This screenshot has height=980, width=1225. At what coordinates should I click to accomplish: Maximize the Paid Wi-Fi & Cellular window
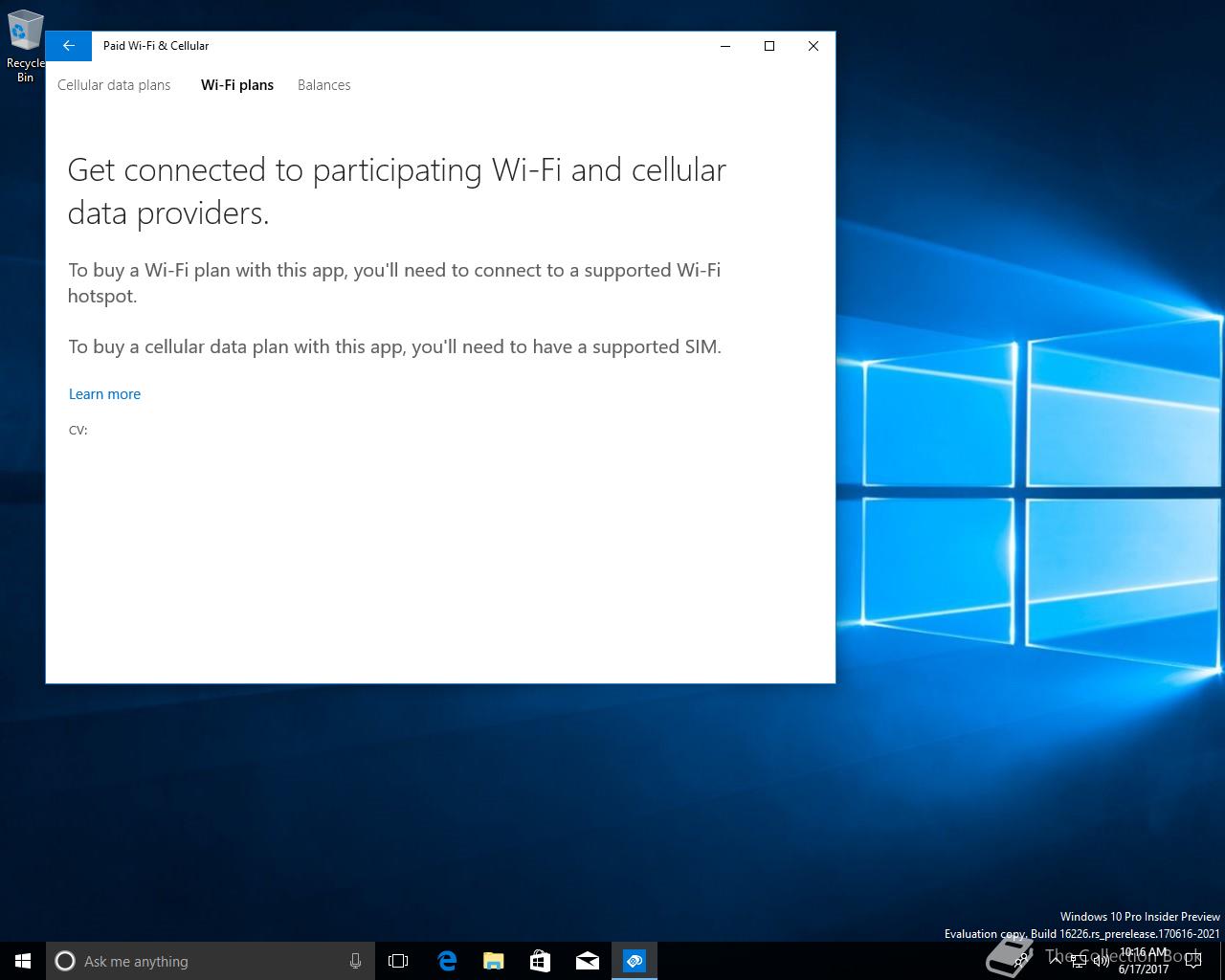[769, 46]
